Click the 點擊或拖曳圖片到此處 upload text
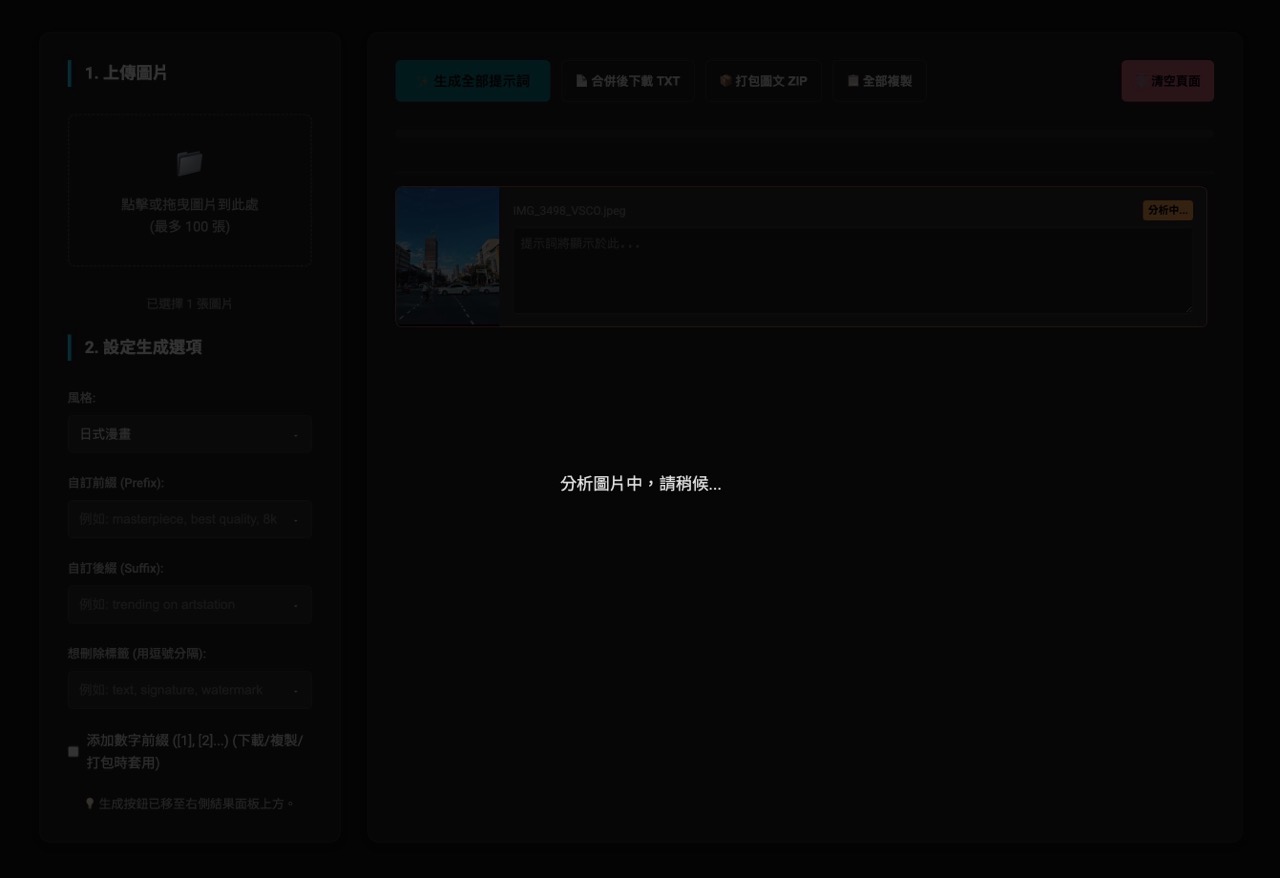The image size is (1280, 878). tap(189, 204)
